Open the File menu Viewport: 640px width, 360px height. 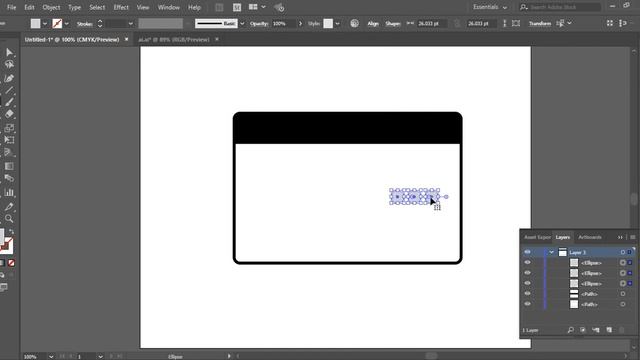click(11, 7)
